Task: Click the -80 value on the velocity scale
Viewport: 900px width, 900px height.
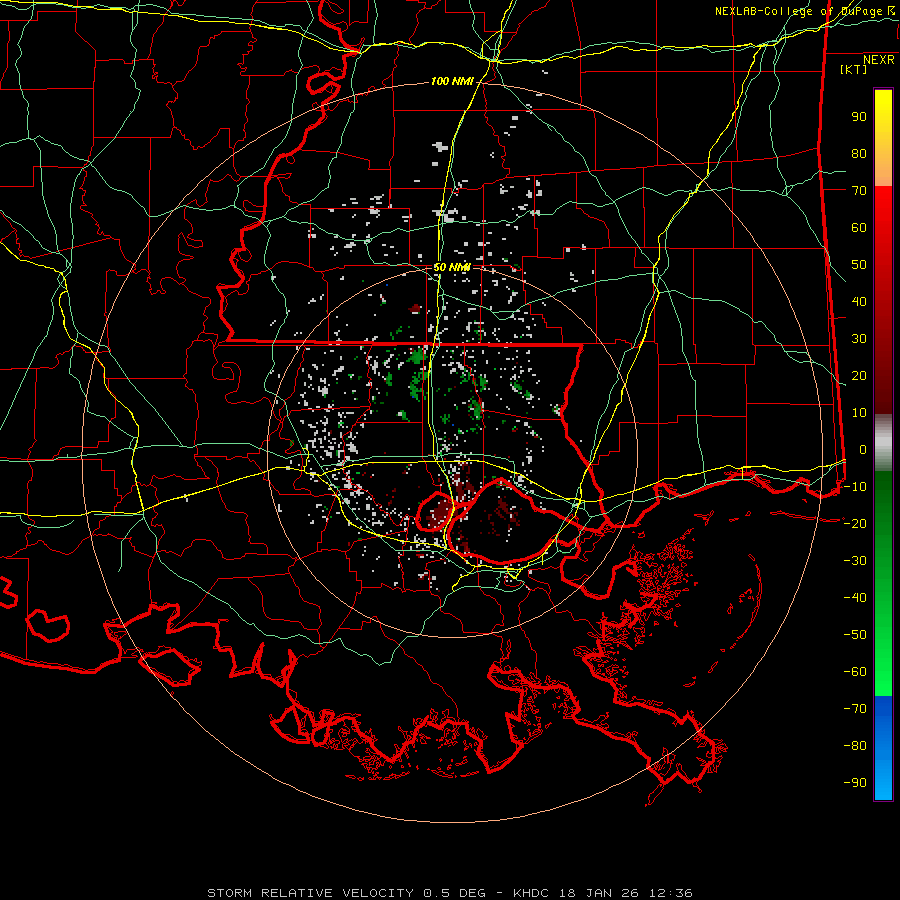Action: pos(855,746)
